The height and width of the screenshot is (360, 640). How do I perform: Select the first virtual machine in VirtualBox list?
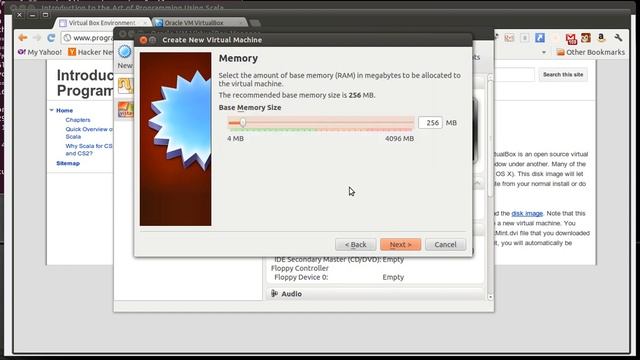click(x=125, y=86)
